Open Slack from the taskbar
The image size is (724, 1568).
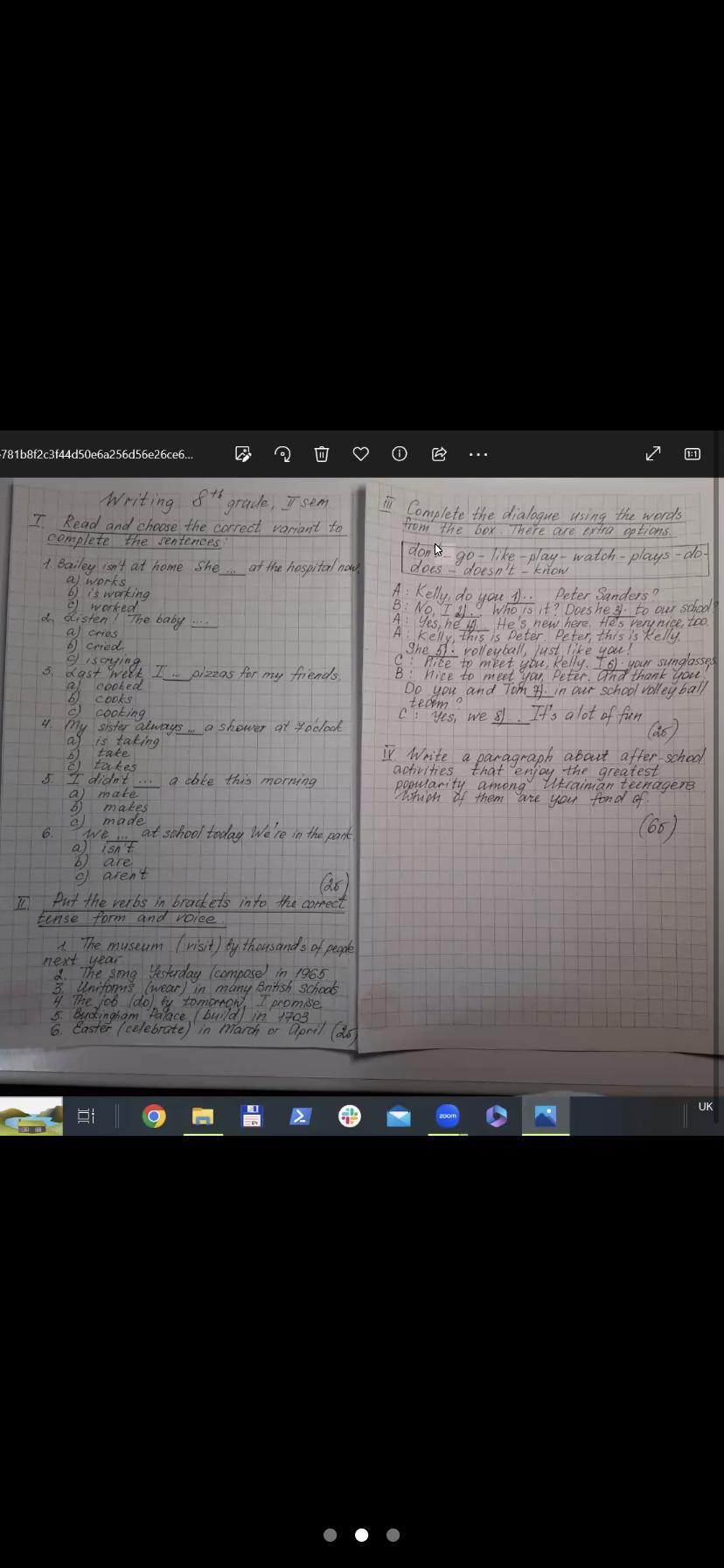350,1116
